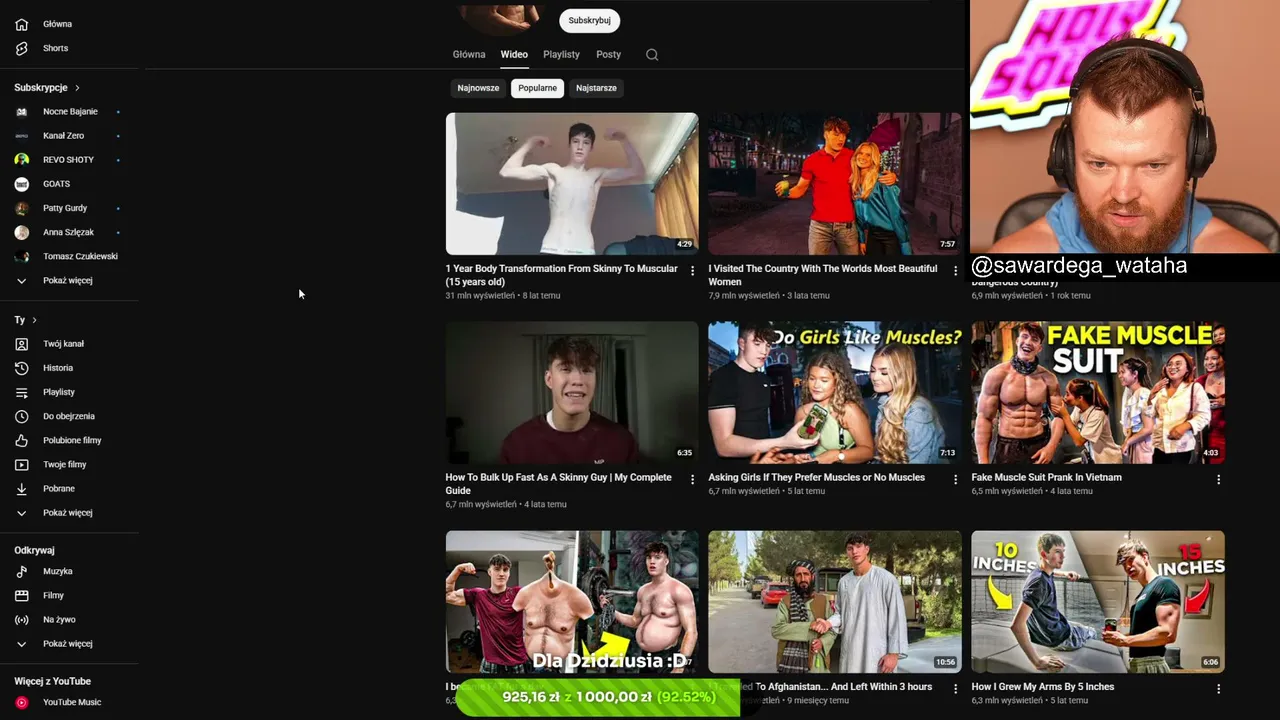
Task: Open Tomasz Czukiewski channel avatar
Action: (x=22, y=256)
